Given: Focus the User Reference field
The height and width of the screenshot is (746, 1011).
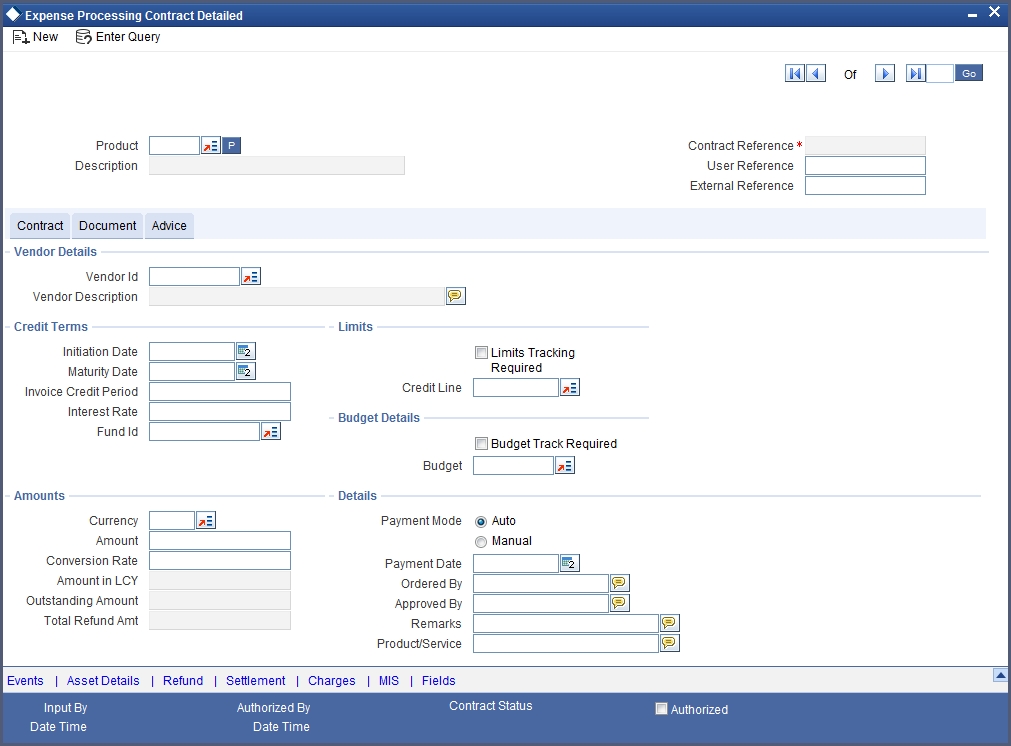Looking at the screenshot, I should pos(865,166).
